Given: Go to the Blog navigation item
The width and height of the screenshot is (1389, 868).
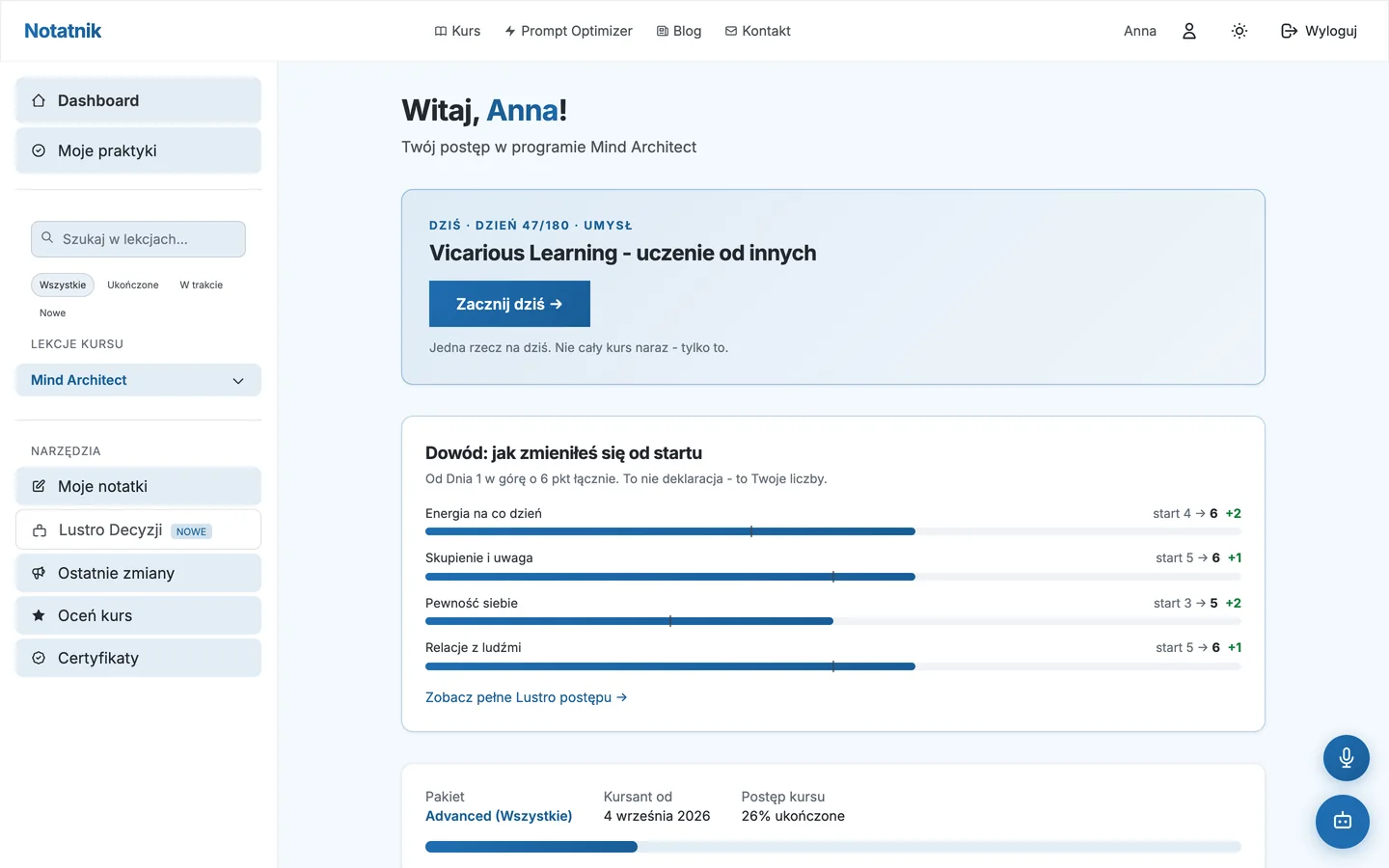Looking at the screenshot, I should [679, 31].
